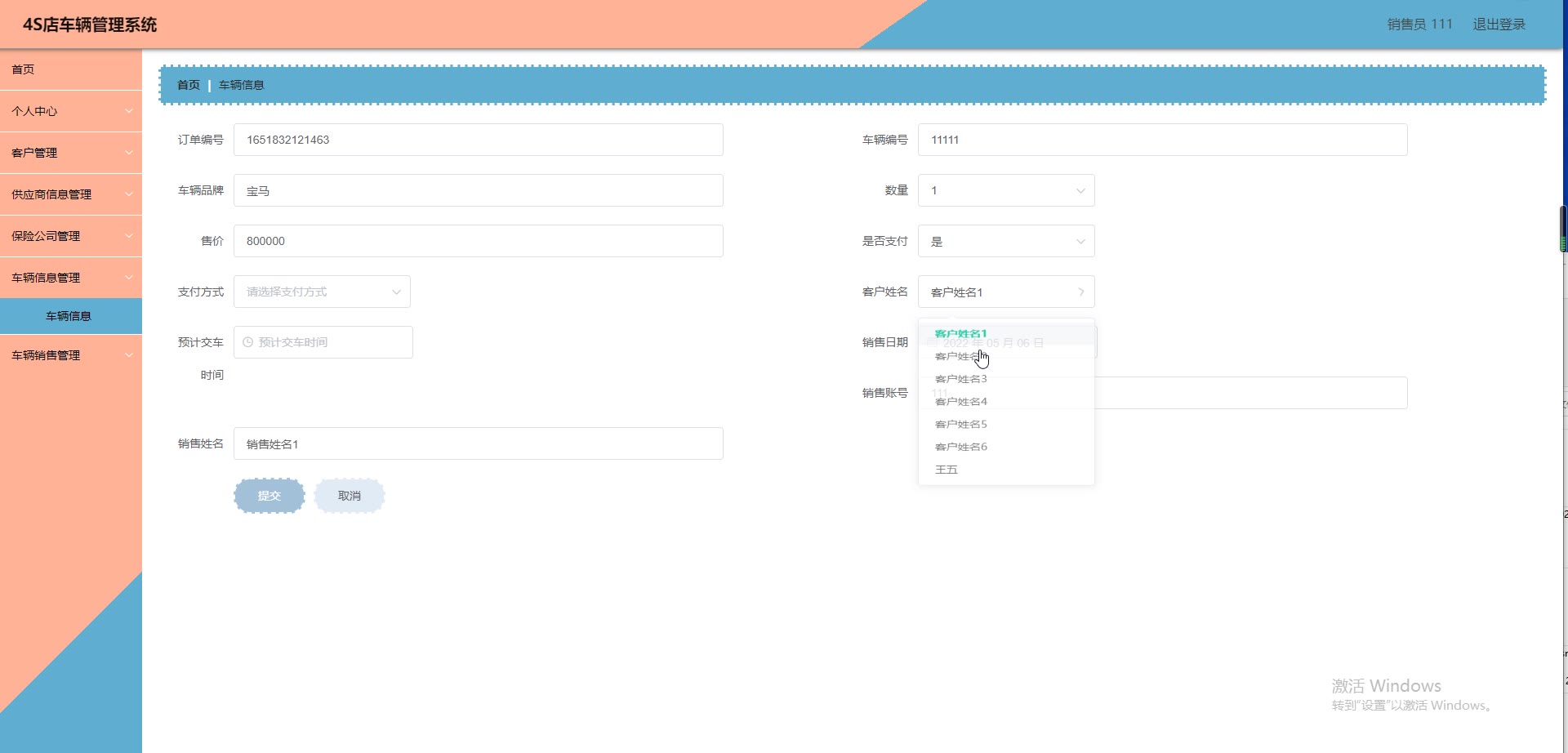This screenshot has height=753, width=1568.
Task: Open the 是否支付 dropdown
Action: tap(1006, 241)
